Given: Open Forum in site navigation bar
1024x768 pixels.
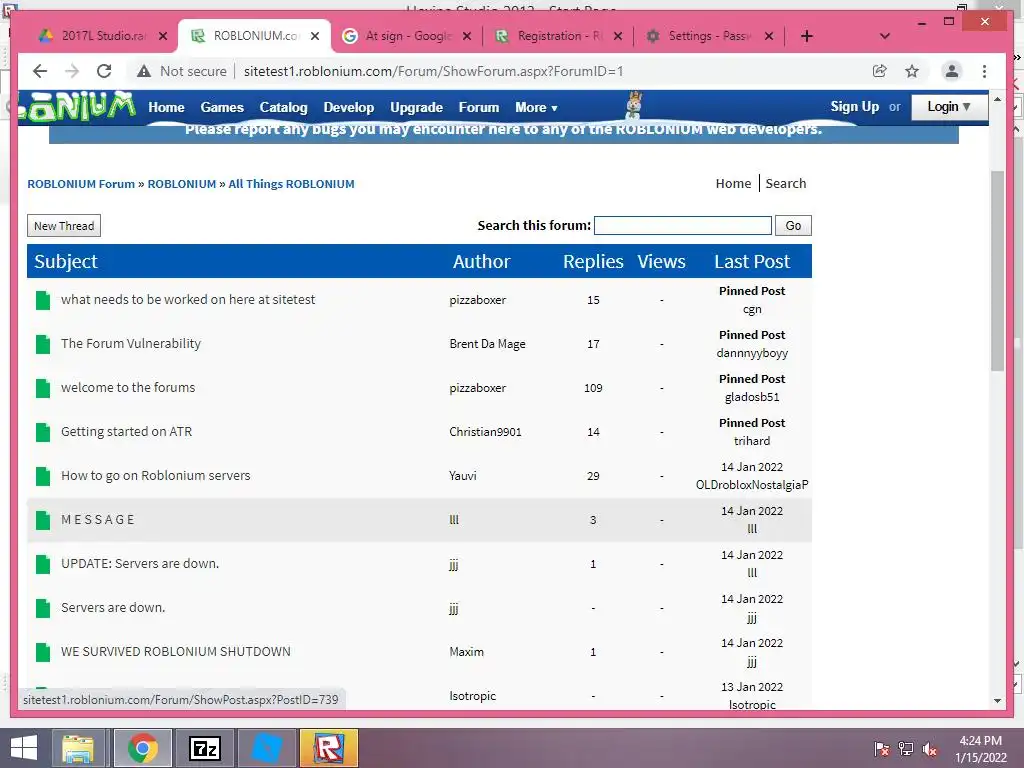Looking at the screenshot, I should [479, 107].
